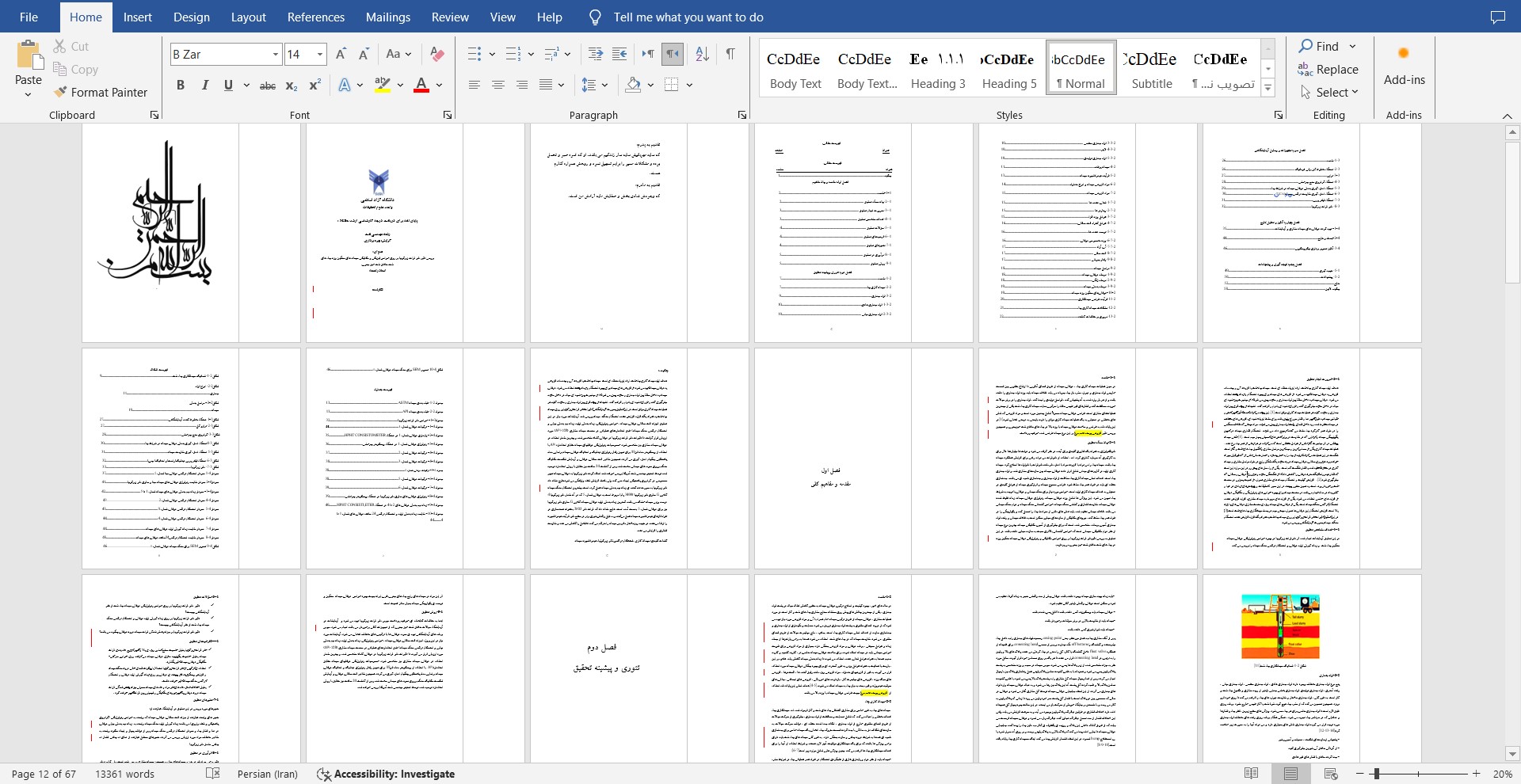
Task: Open the Comments pane icon
Action: coord(1497,17)
